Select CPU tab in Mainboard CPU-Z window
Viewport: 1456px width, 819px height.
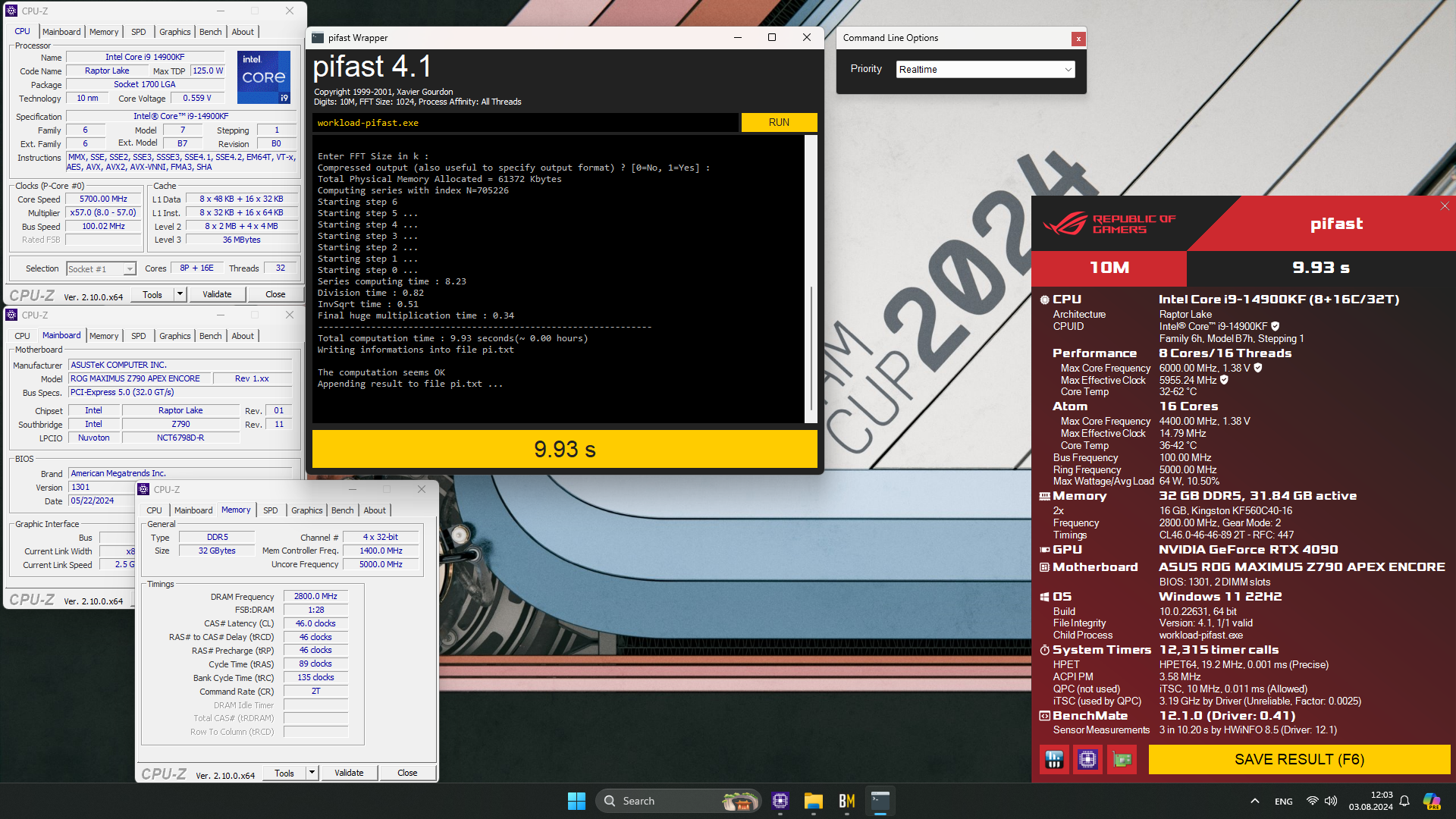23,336
